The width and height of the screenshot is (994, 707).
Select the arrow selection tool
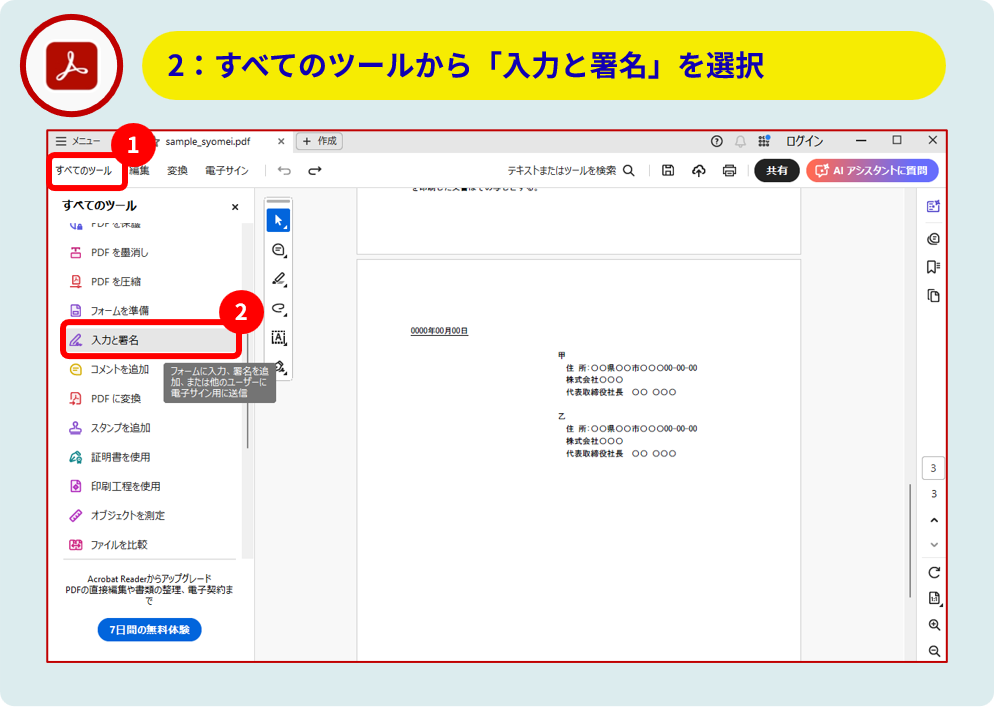pyautogui.click(x=279, y=220)
